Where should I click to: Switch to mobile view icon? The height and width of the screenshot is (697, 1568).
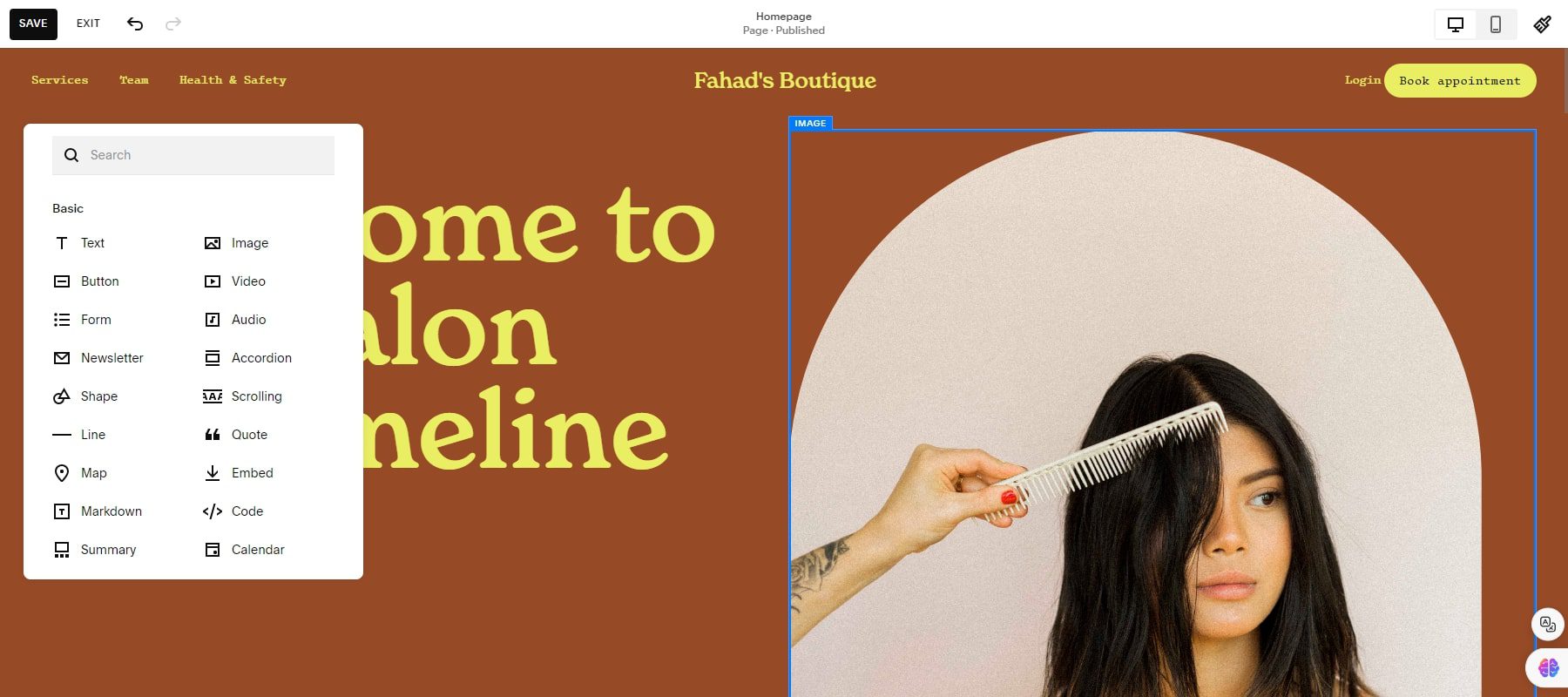pyautogui.click(x=1496, y=24)
